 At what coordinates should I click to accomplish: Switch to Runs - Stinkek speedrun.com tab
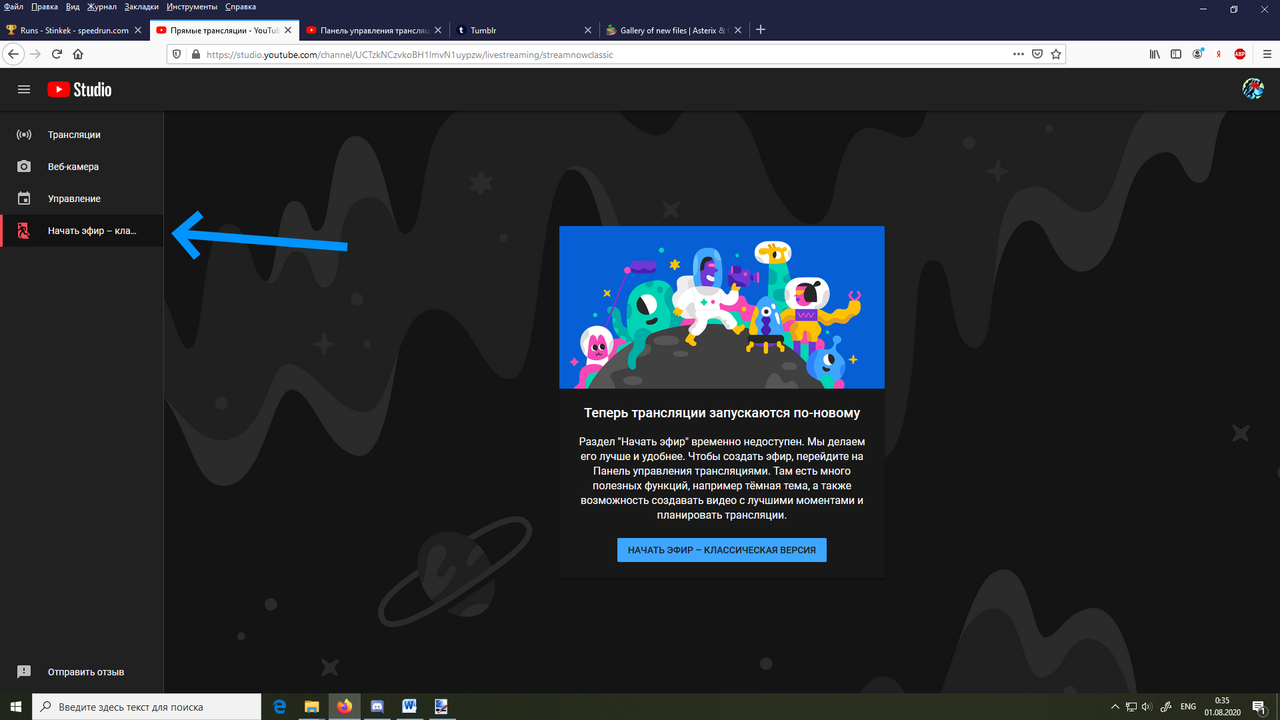[x=75, y=30]
